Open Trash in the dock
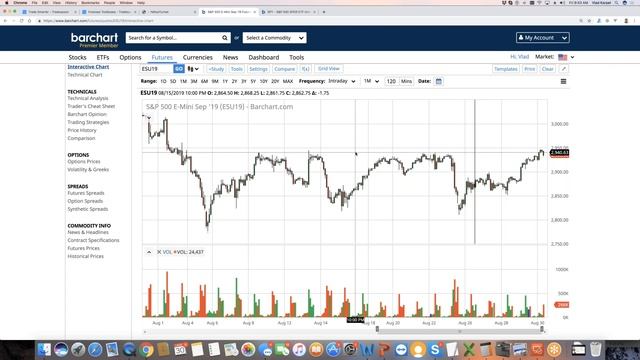The height and width of the screenshot is (360, 640). [596, 350]
